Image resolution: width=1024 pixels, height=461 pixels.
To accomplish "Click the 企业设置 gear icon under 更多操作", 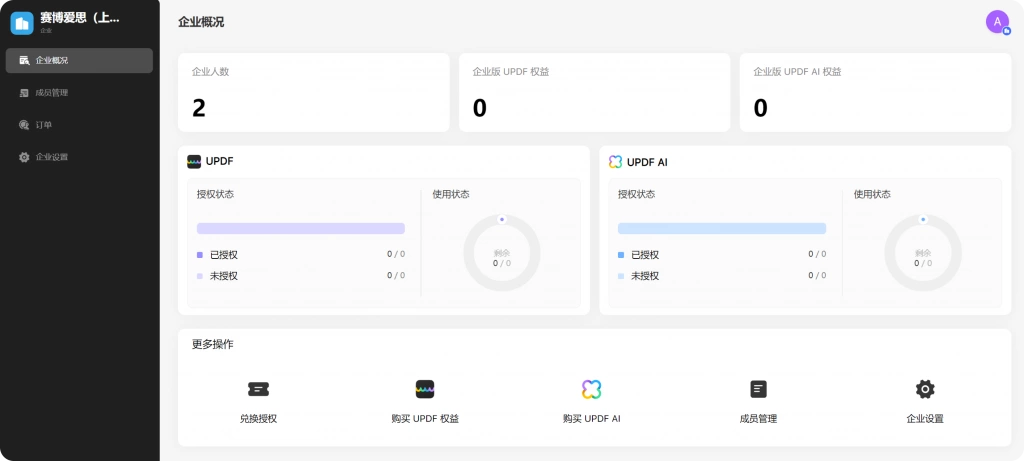I will point(925,389).
